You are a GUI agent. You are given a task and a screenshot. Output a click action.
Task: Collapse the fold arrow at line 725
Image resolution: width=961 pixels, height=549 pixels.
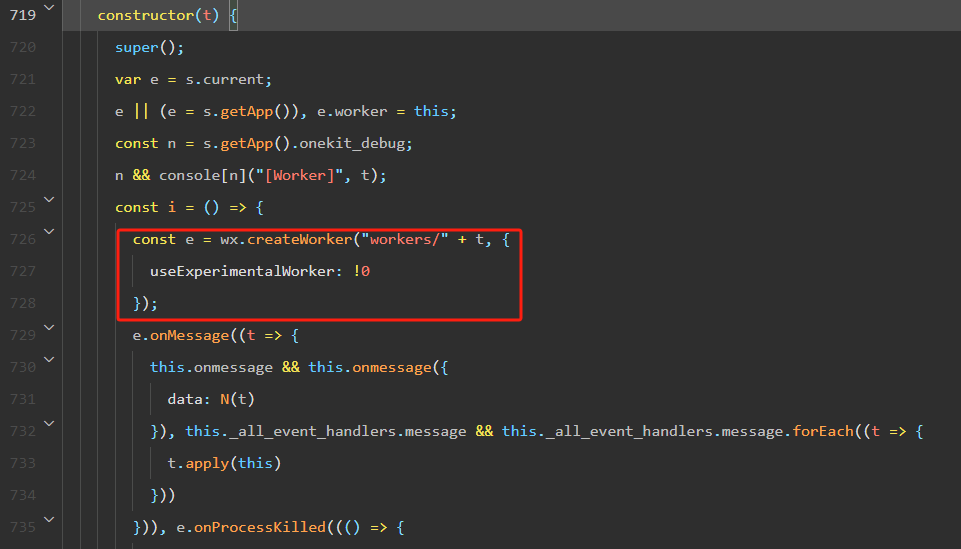pos(49,200)
